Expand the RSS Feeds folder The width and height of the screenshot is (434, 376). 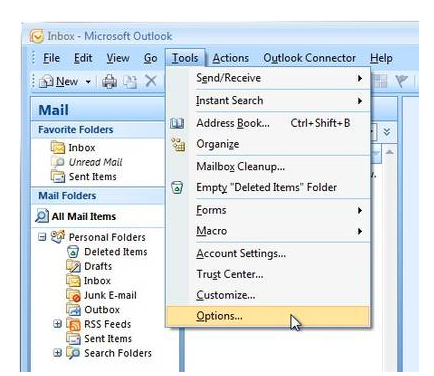[x=58, y=324]
